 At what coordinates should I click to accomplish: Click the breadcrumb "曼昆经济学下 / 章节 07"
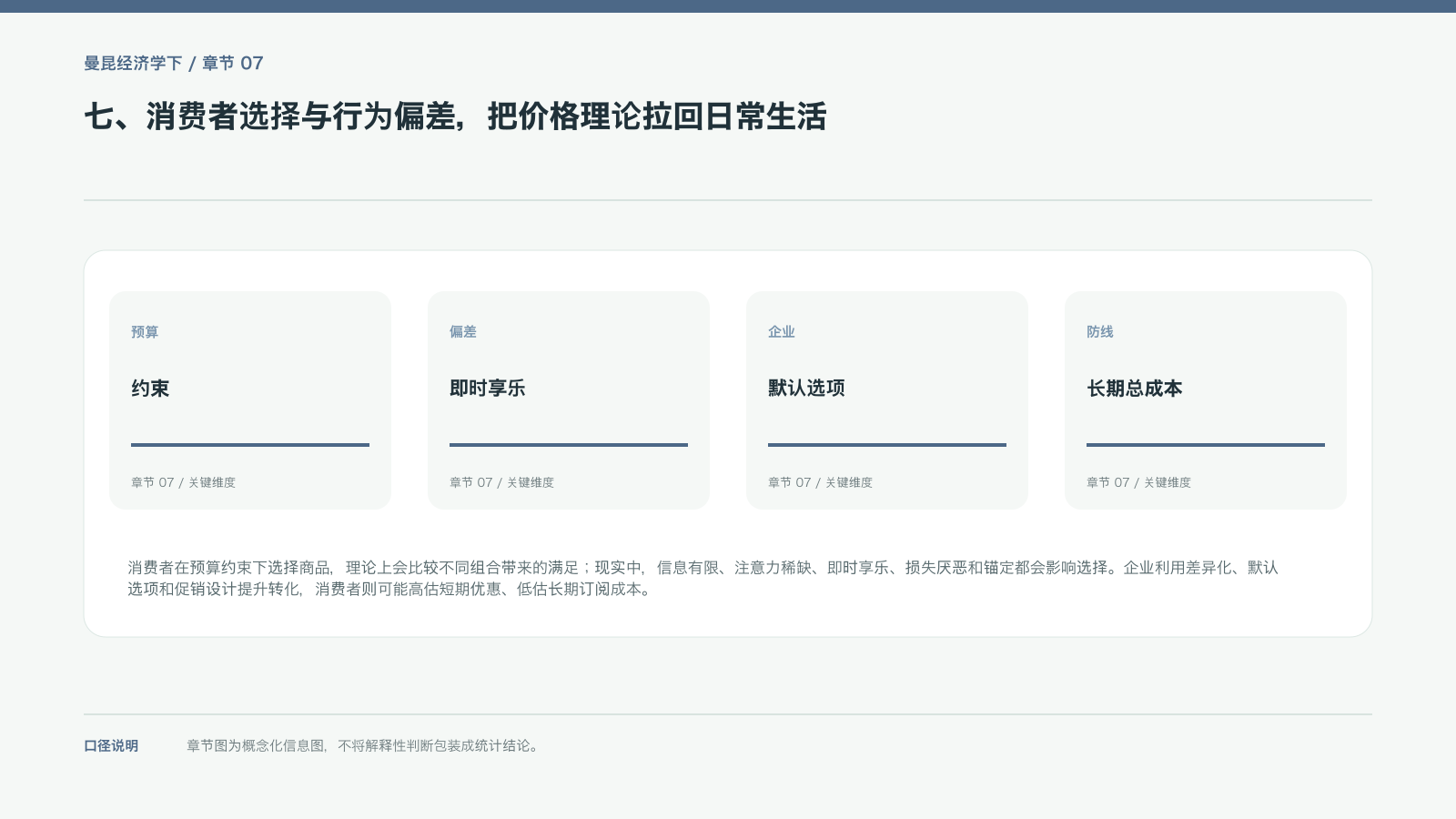[174, 63]
